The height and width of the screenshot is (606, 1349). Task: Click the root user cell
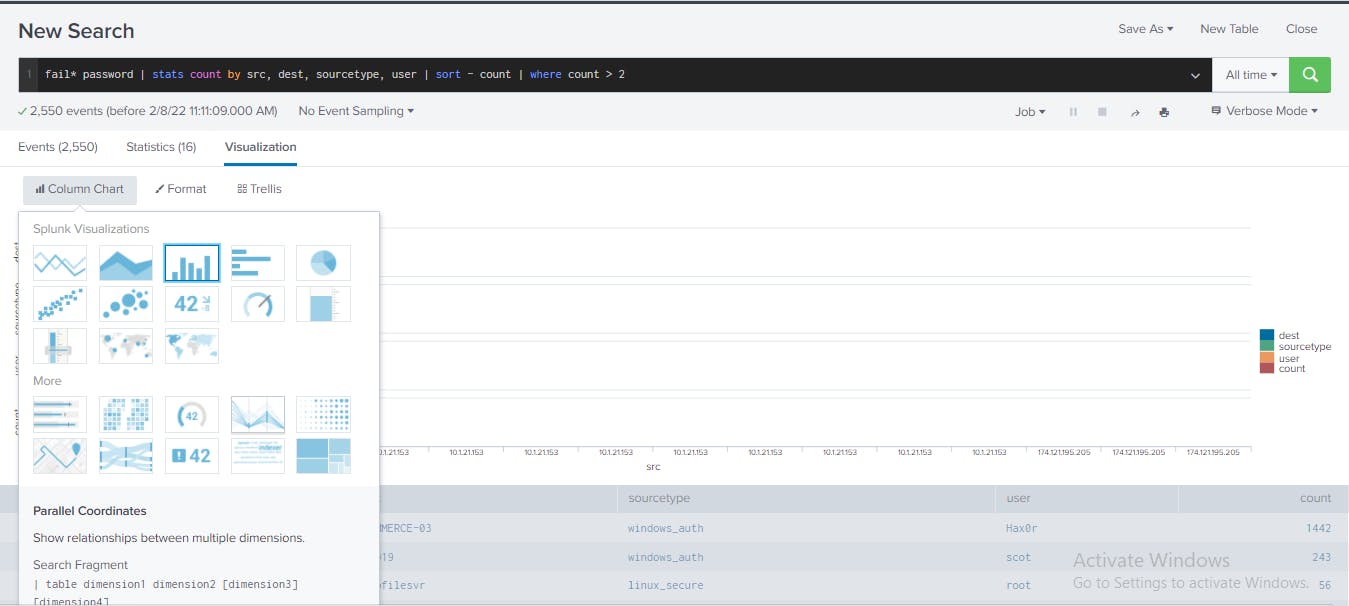(x=1018, y=586)
